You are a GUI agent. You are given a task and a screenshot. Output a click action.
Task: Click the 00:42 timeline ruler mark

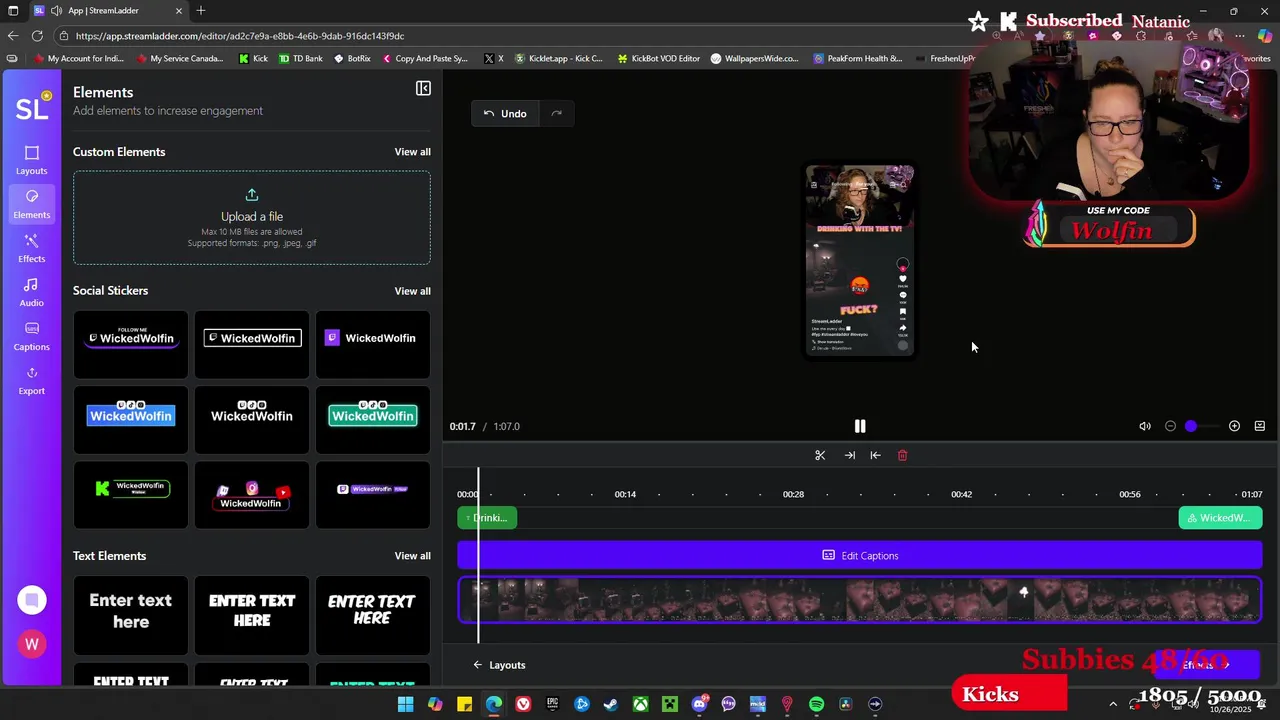click(961, 494)
